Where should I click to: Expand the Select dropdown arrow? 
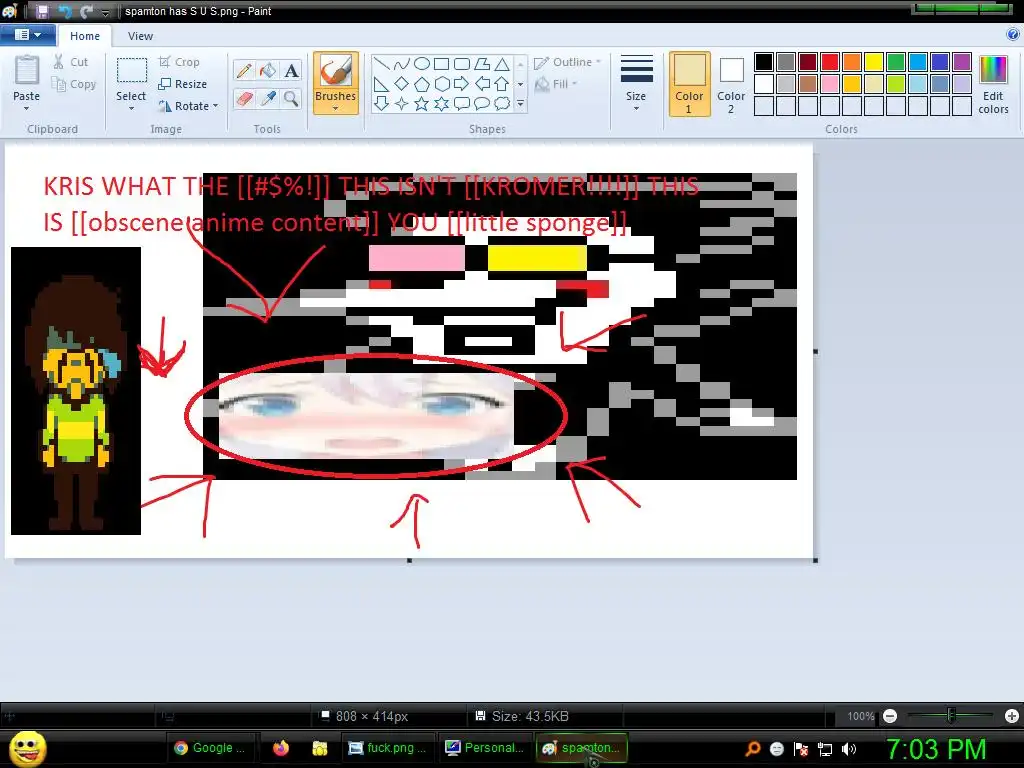(x=131, y=108)
